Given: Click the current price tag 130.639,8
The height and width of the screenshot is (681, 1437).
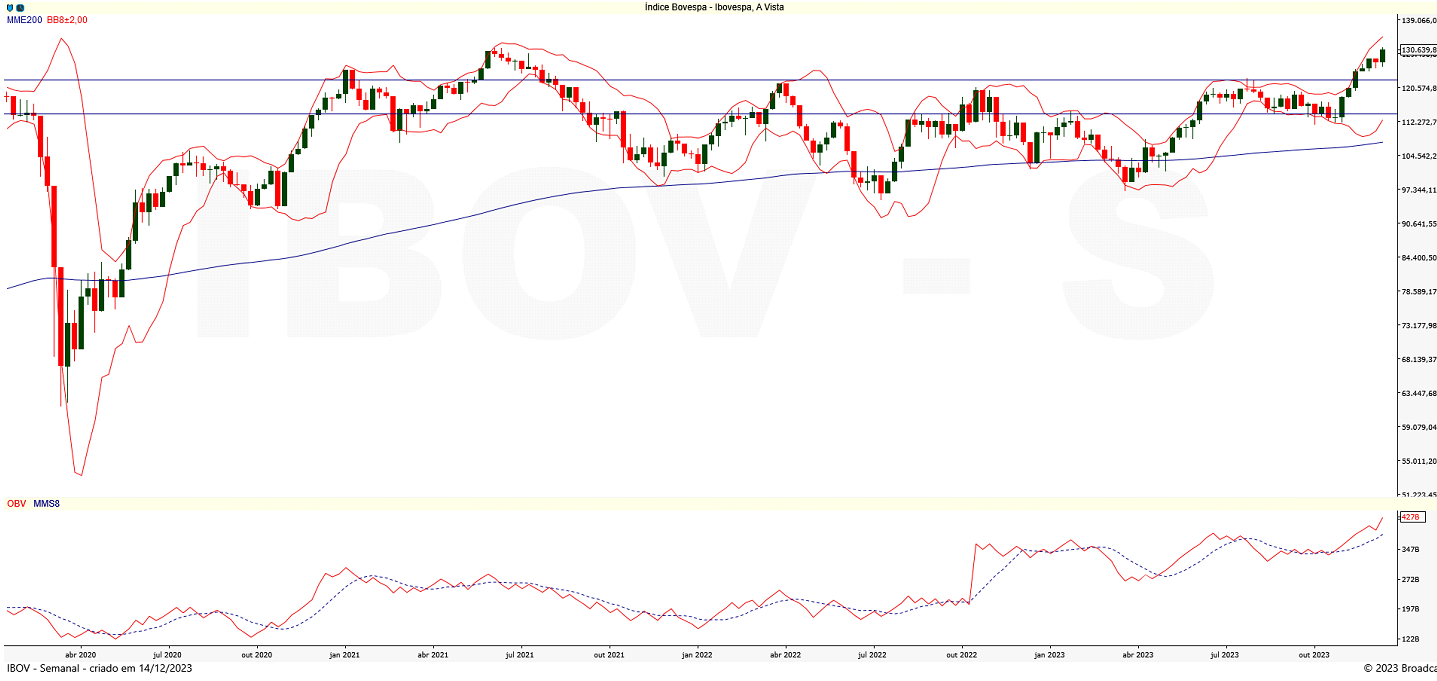Looking at the screenshot, I should pyautogui.click(x=1418, y=50).
